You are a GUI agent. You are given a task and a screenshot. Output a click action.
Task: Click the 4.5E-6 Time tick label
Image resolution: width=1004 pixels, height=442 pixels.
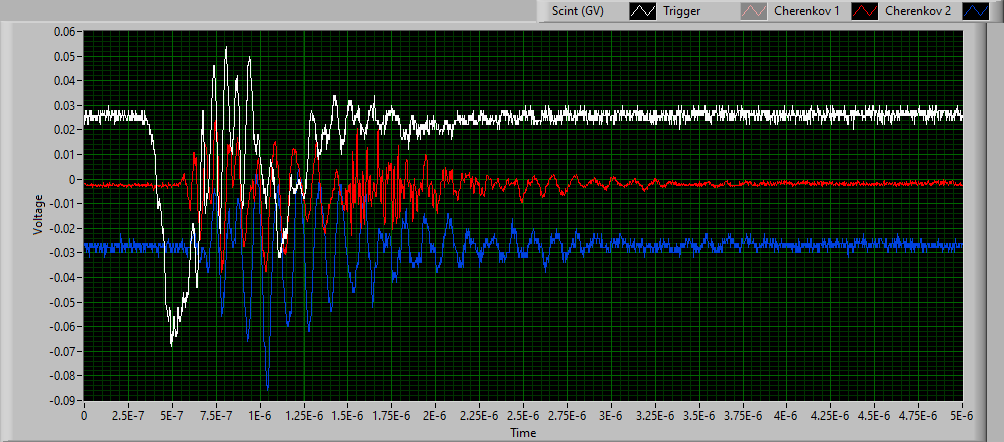875,414
